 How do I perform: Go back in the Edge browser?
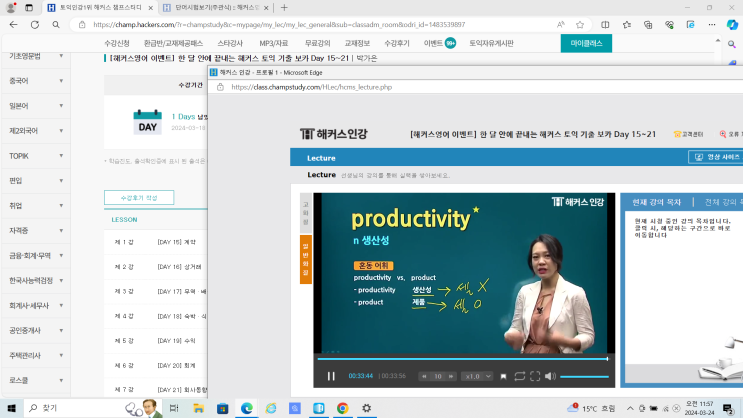(13, 25)
